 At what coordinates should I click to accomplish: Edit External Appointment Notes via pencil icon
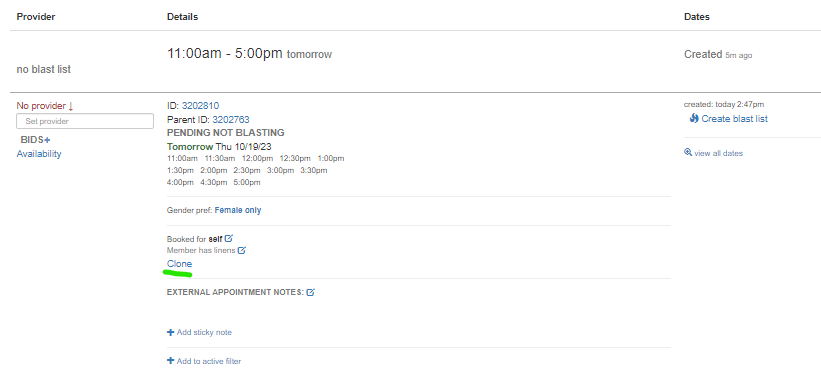(310, 292)
